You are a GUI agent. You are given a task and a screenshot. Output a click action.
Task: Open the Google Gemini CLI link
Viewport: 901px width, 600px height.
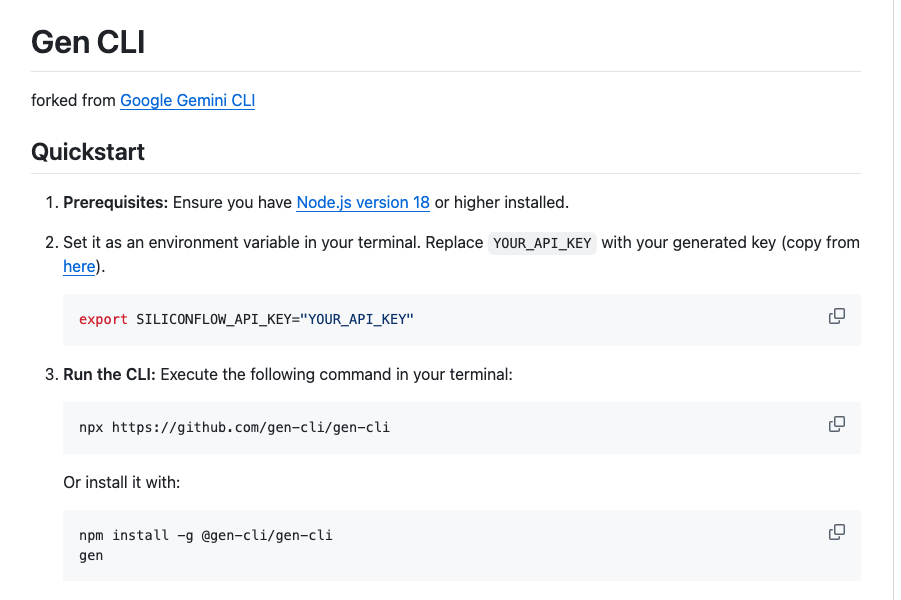click(x=187, y=100)
